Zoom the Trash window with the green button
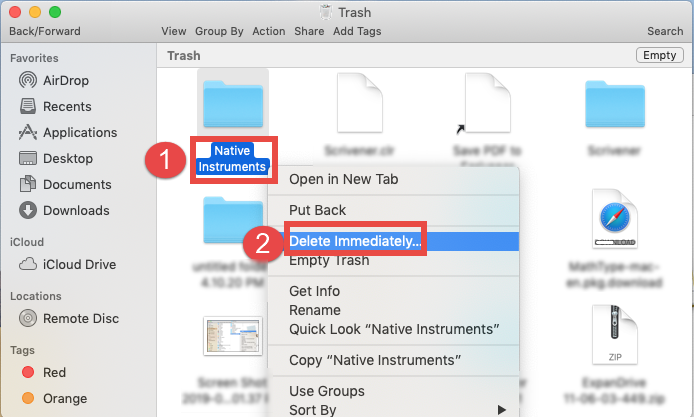Image resolution: width=694 pixels, height=417 pixels. pyautogui.click(x=55, y=12)
